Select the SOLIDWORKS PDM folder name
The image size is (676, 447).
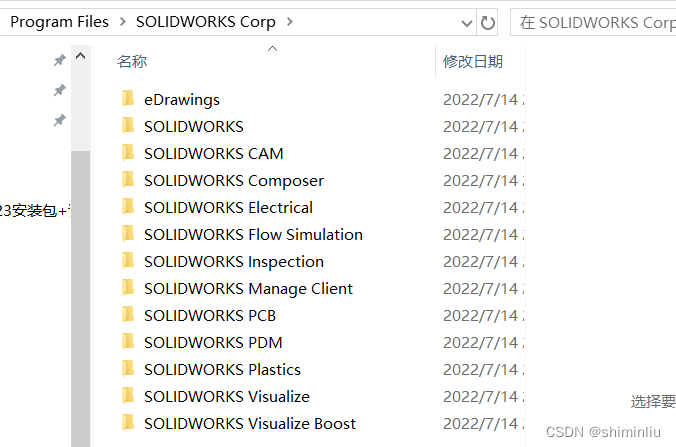click(x=213, y=343)
